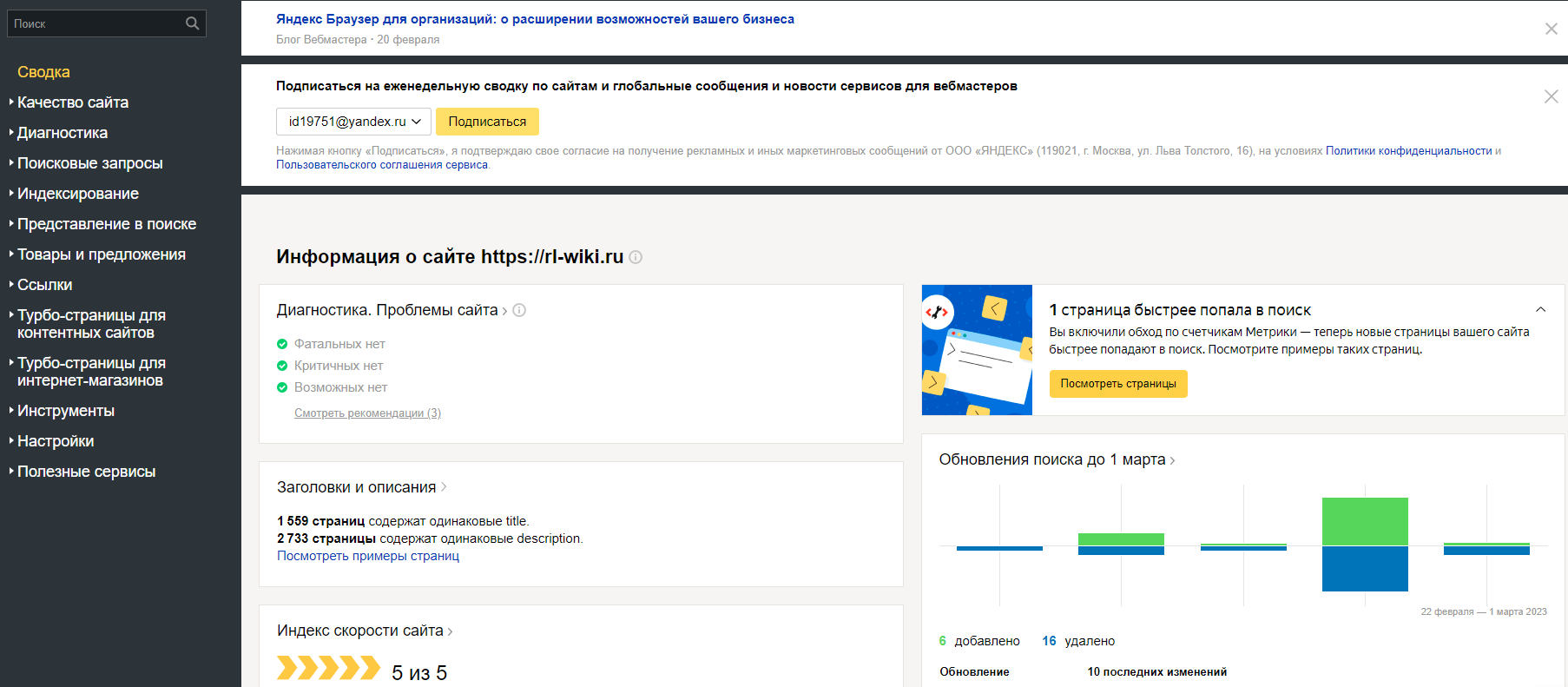Open the email address dropdown
The height and width of the screenshot is (687, 1568).
[353, 122]
